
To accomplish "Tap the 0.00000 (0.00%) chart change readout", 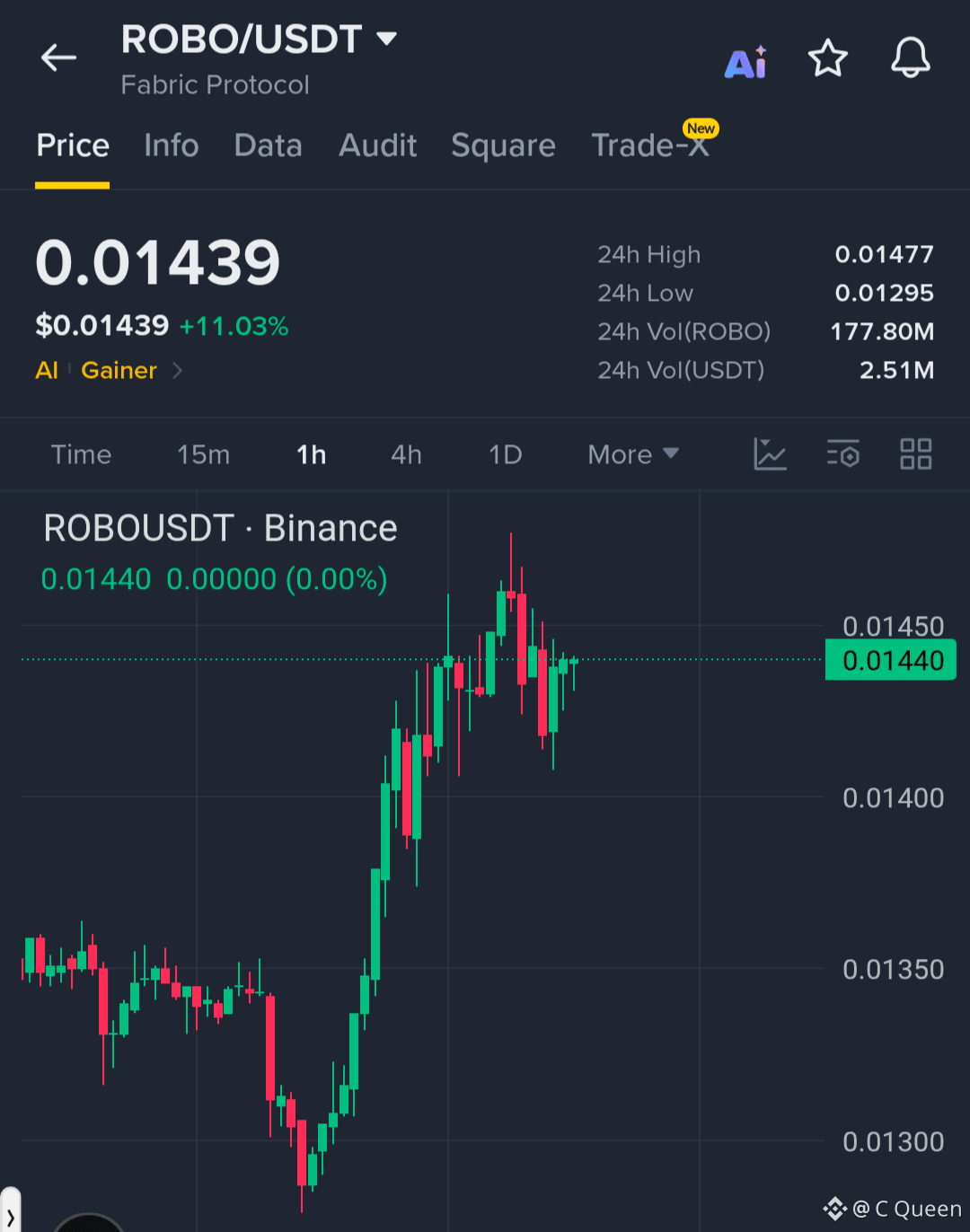I will pyautogui.click(x=277, y=579).
